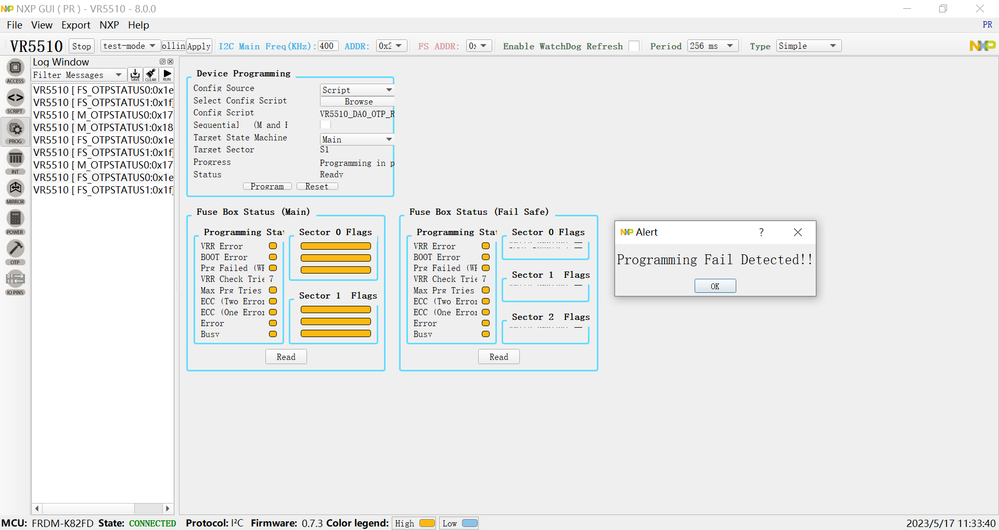Select the PROG programming sidebar icon
The image size is (999, 530).
(15, 131)
